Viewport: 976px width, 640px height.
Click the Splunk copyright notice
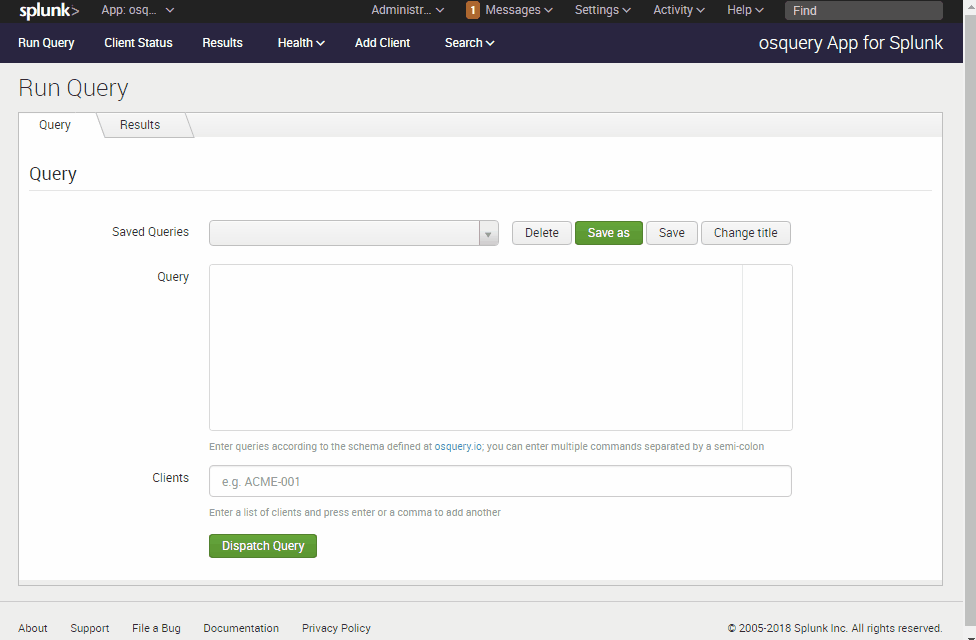click(x=835, y=628)
